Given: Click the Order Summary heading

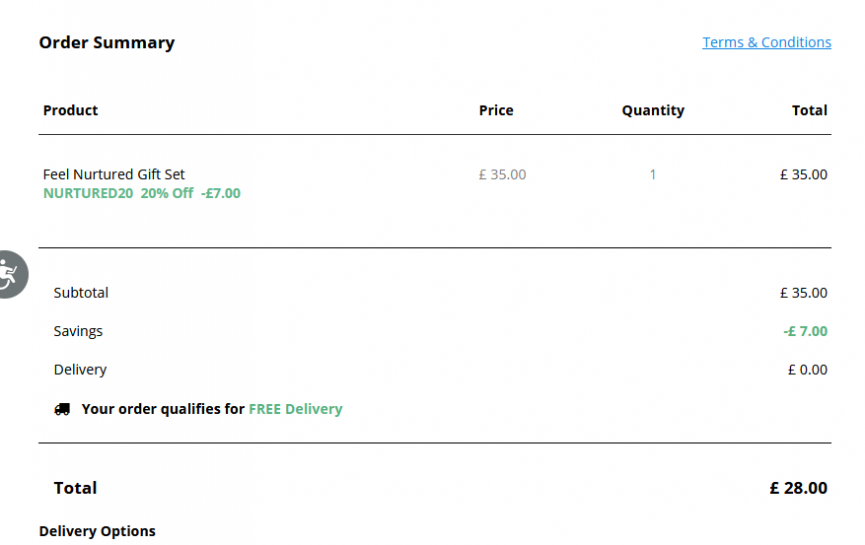Looking at the screenshot, I should coord(107,42).
